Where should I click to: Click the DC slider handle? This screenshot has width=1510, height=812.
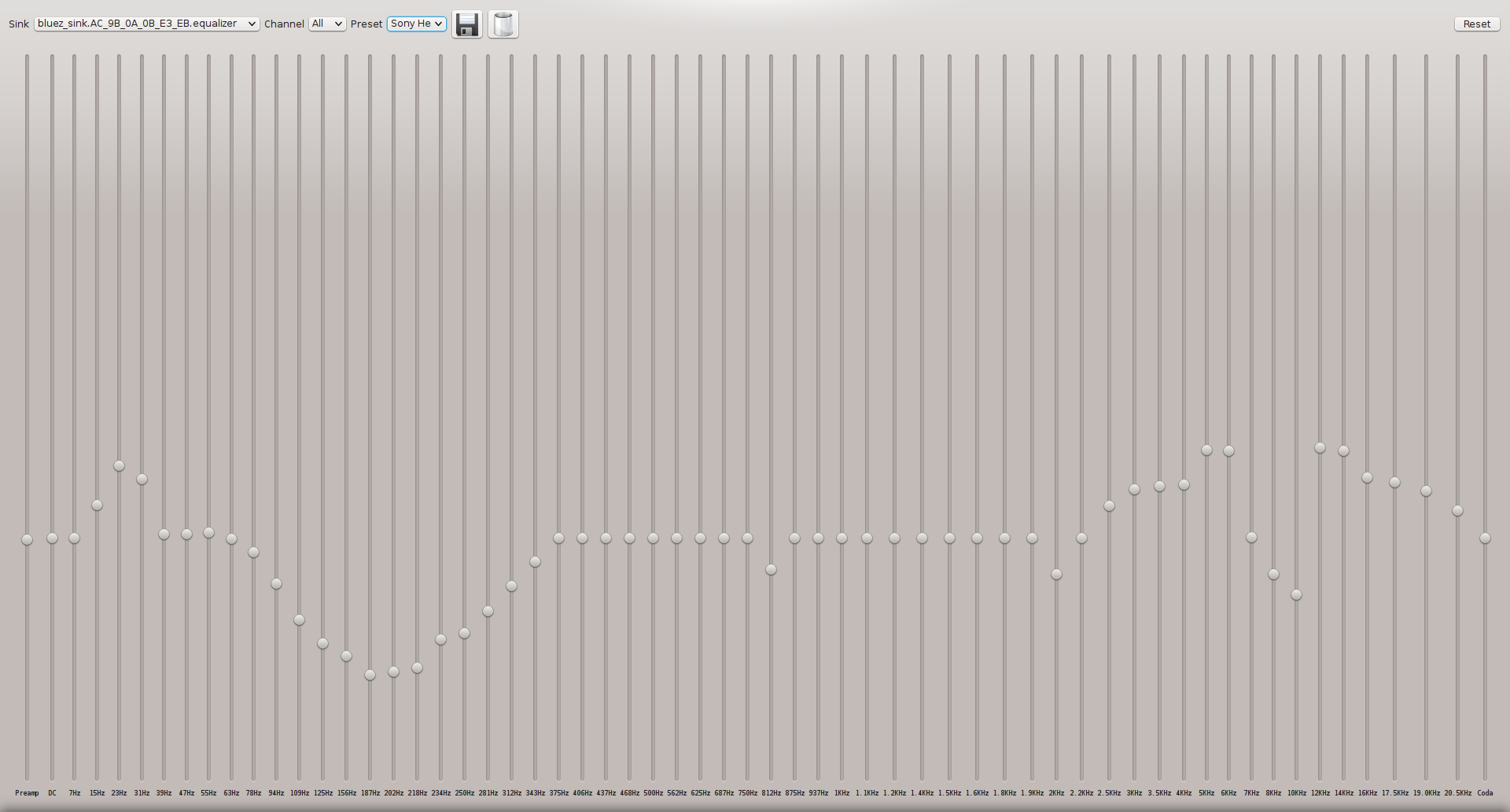52,538
